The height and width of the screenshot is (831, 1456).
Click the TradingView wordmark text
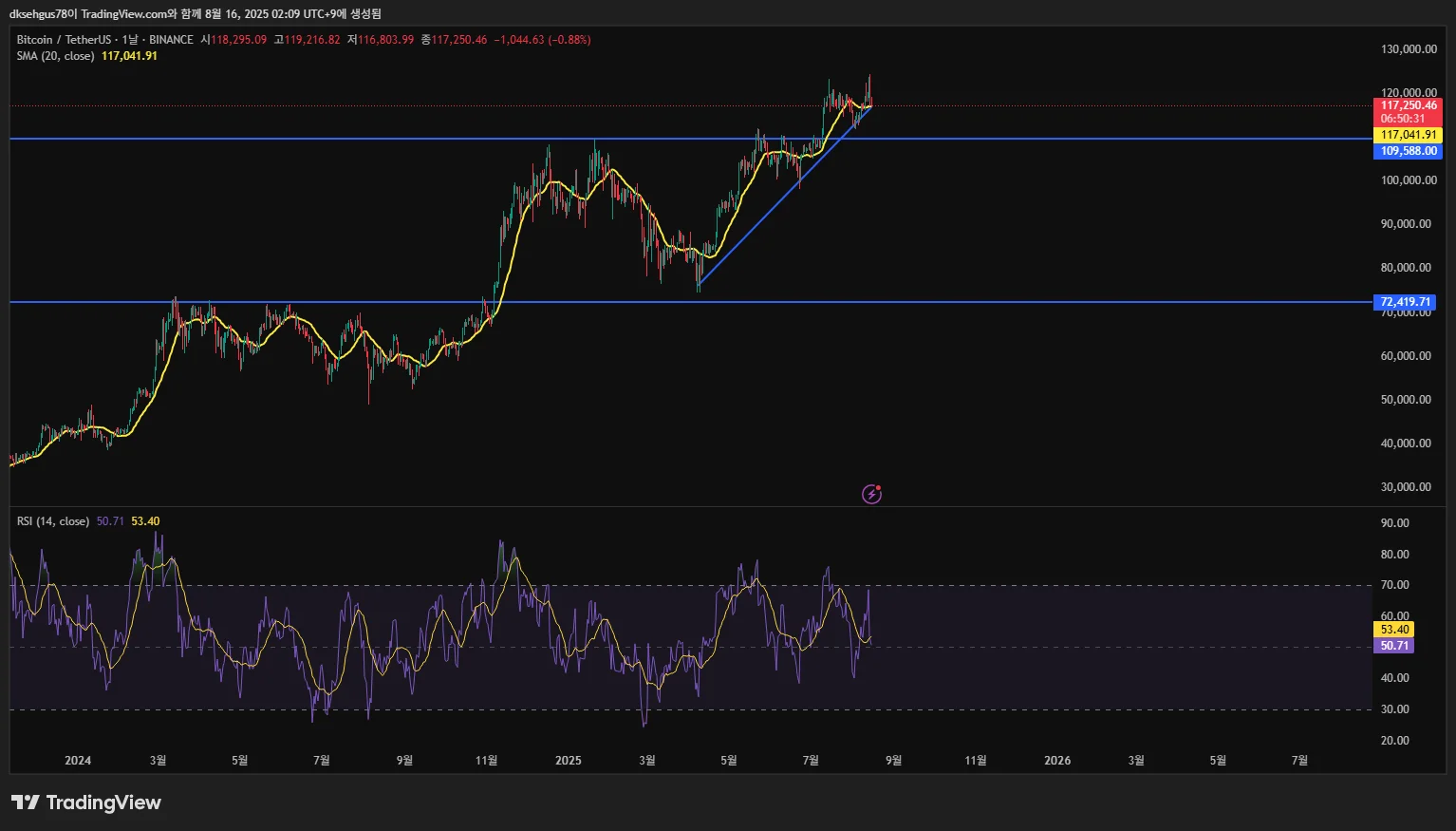click(x=103, y=803)
